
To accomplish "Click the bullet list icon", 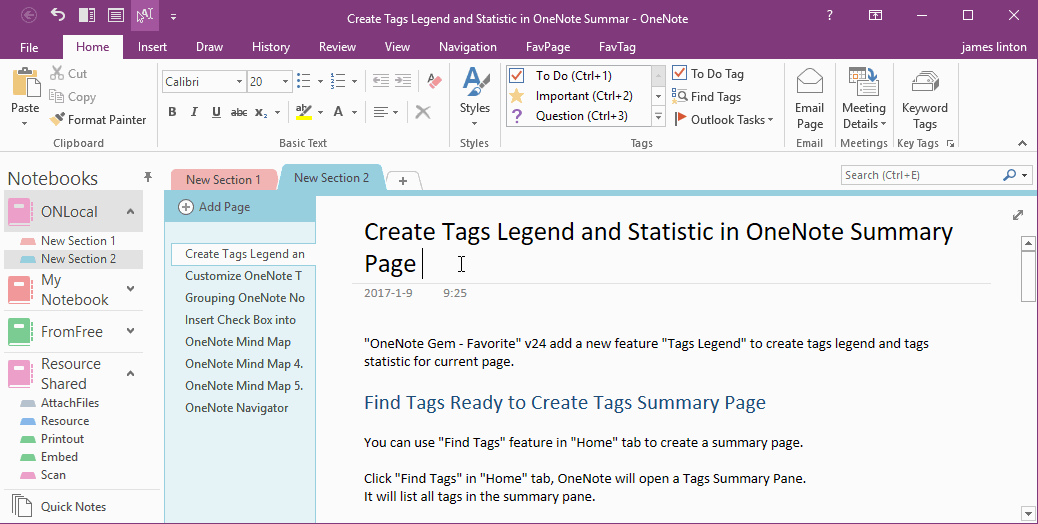I will tap(303, 81).
